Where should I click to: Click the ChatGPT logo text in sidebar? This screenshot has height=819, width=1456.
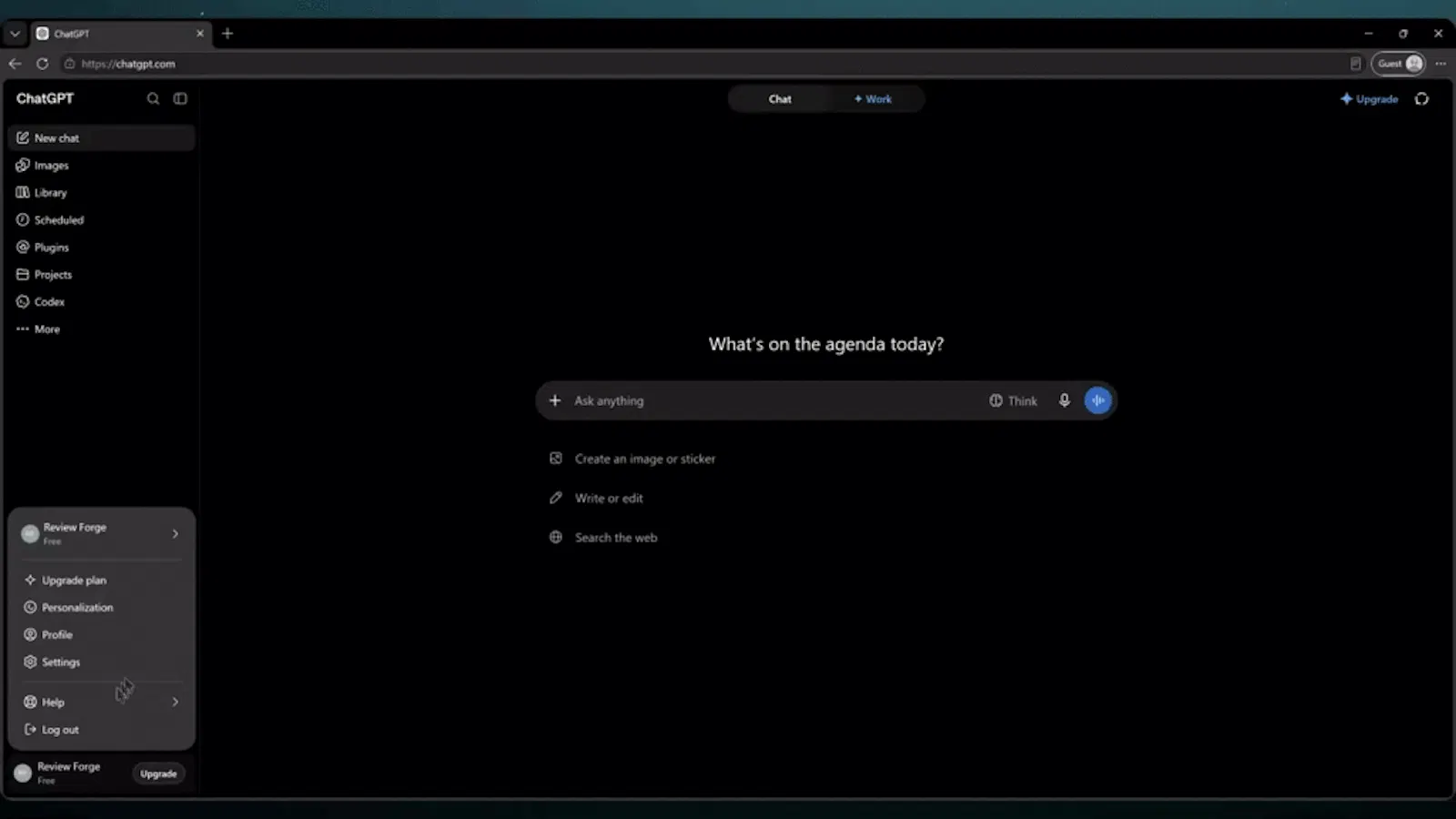pos(45,98)
